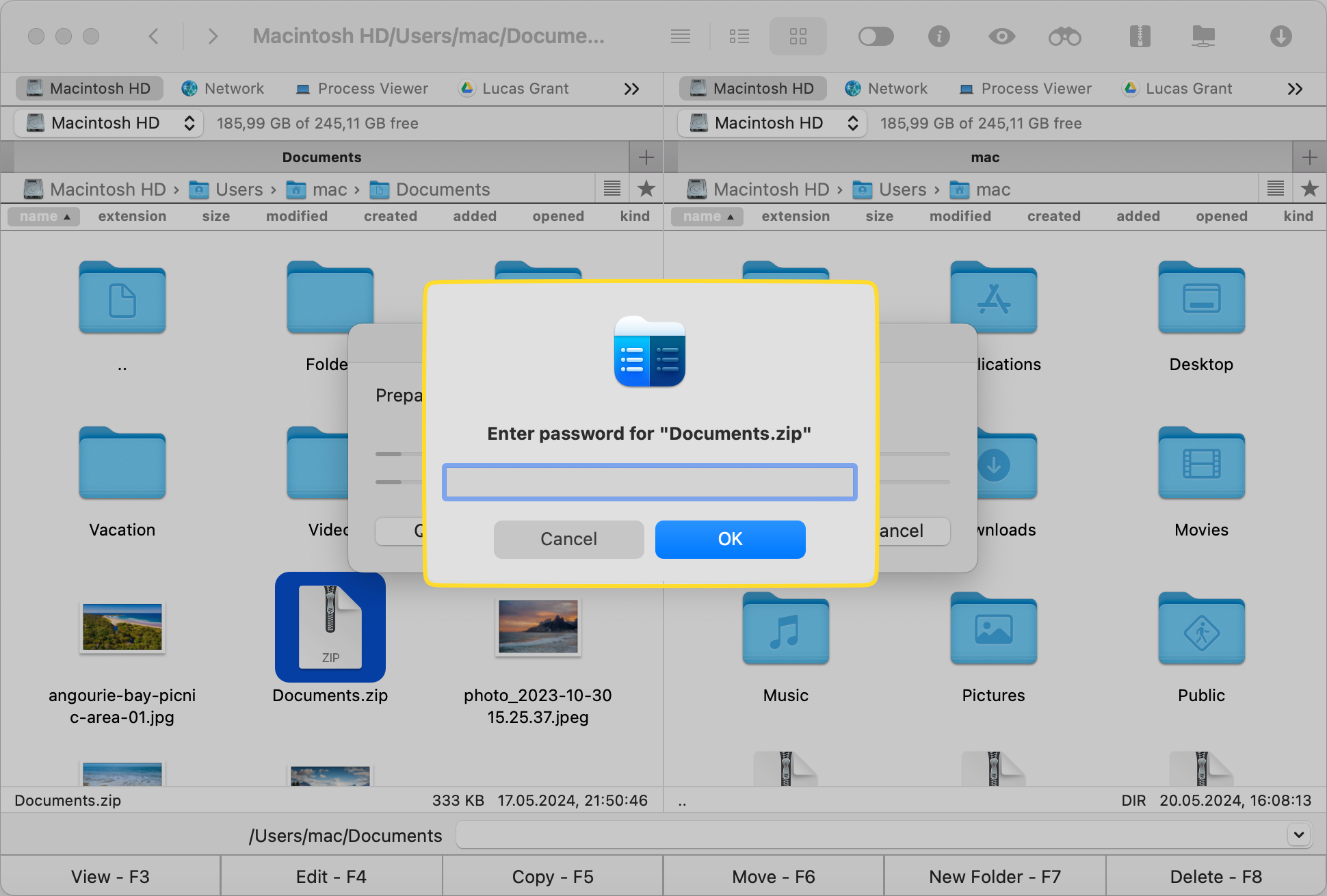The width and height of the screenshot is (1327, 896).
Task: Click the compress/archive icon
Action: coord(1140,37)
